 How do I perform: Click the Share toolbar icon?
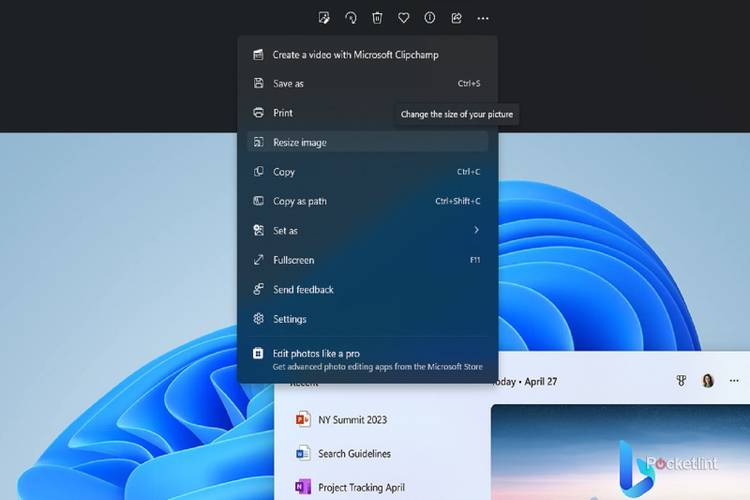(456, 18)
